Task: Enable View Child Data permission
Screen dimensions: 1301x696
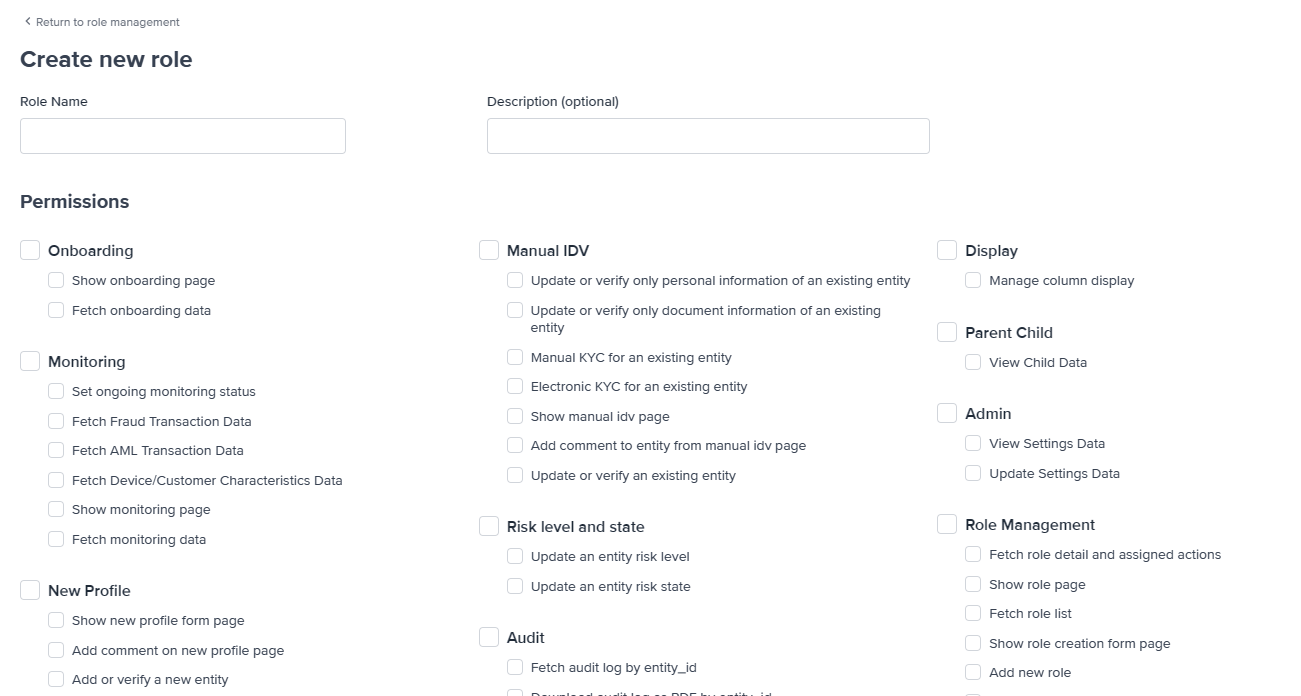Action: 973,362
